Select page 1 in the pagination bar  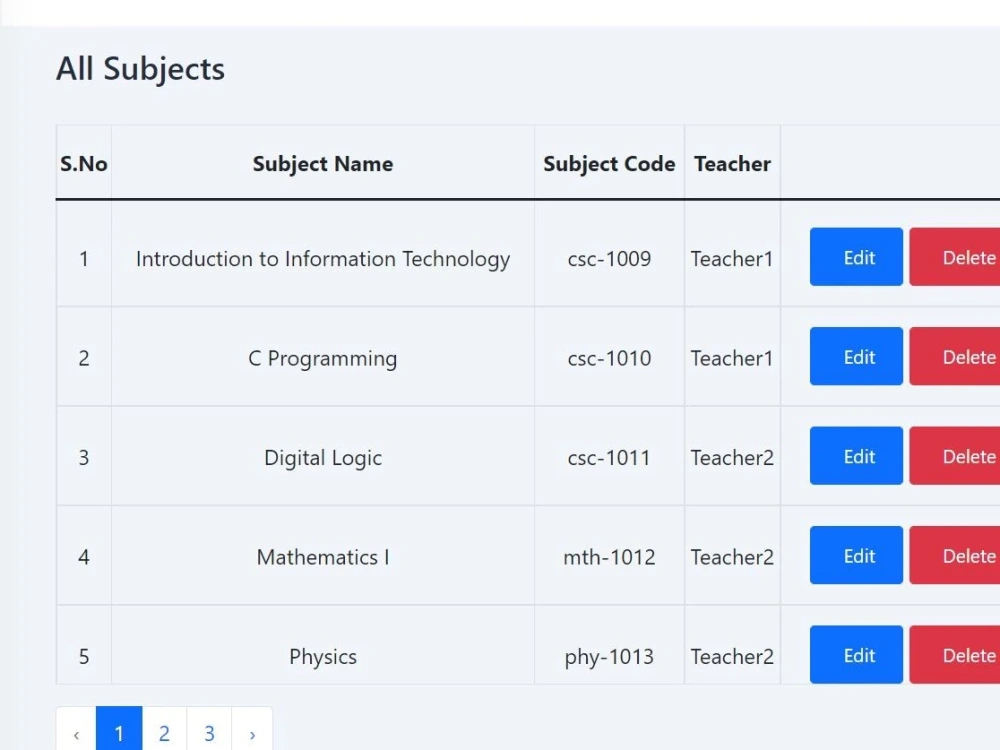click(x=119, y=733)
